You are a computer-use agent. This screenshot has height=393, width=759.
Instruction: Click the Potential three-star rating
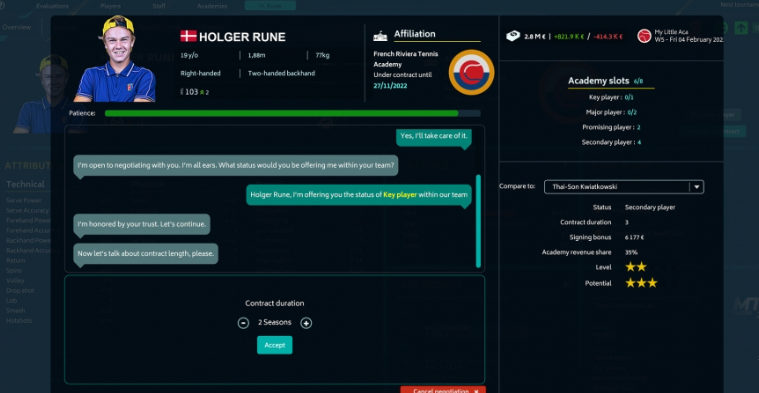pyautogui.click(x=641, y=283)
